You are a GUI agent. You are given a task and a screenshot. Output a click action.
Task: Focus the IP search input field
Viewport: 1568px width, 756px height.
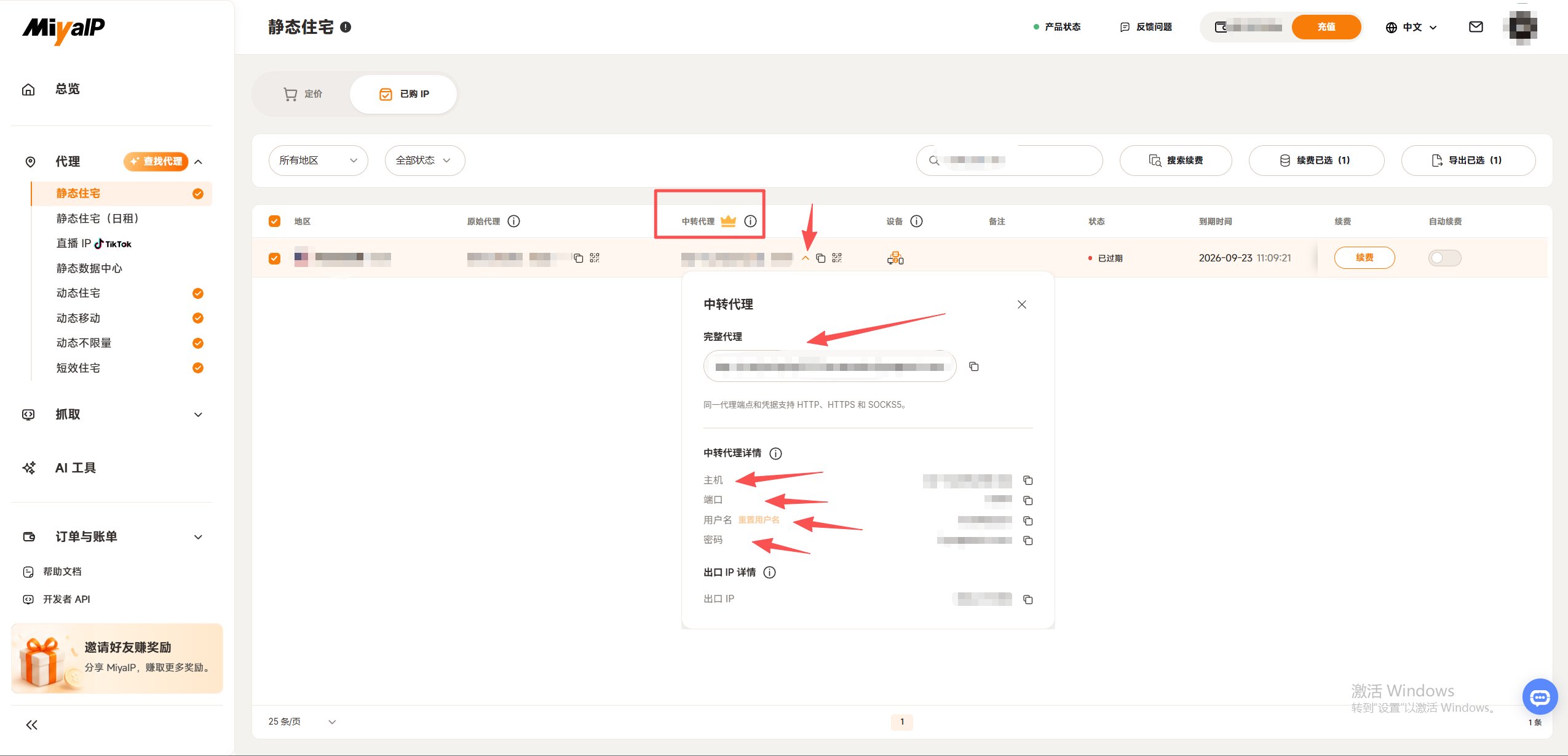click(1009, 161)
